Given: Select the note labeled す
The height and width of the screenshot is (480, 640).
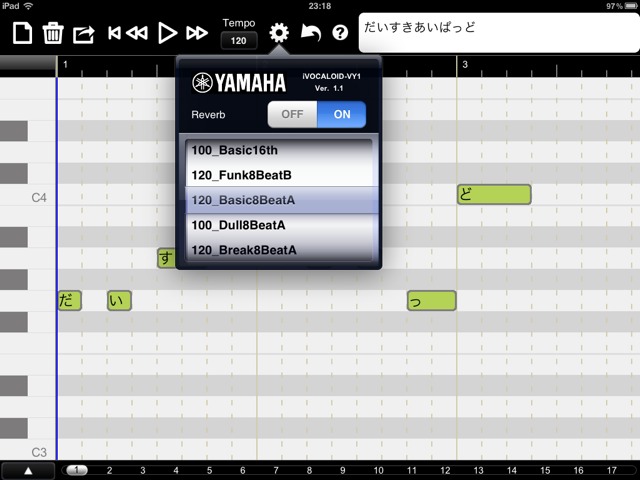Looking at the screenshot, I should click(x=167, y=258).
